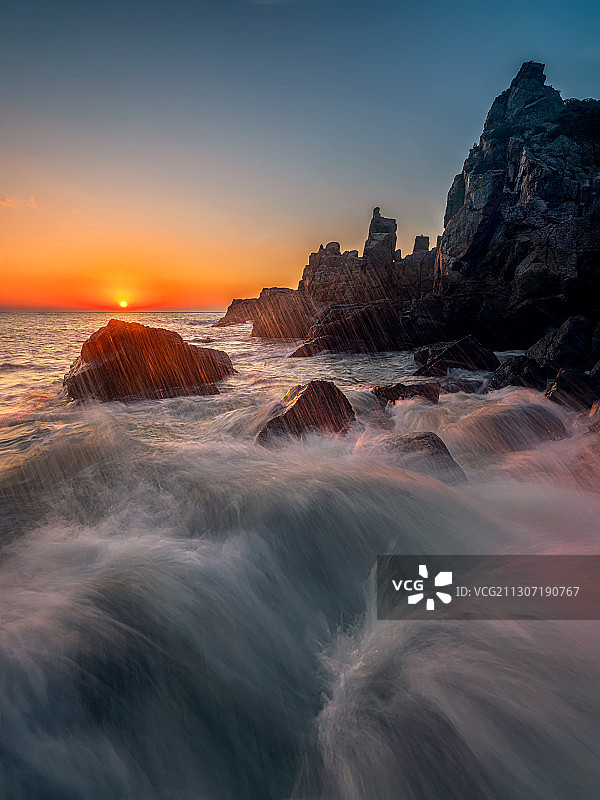Screen dimensions: 600x800
Task: Click the VCG watermark letters
Action: pyautogui.click(x=407, y=587)
